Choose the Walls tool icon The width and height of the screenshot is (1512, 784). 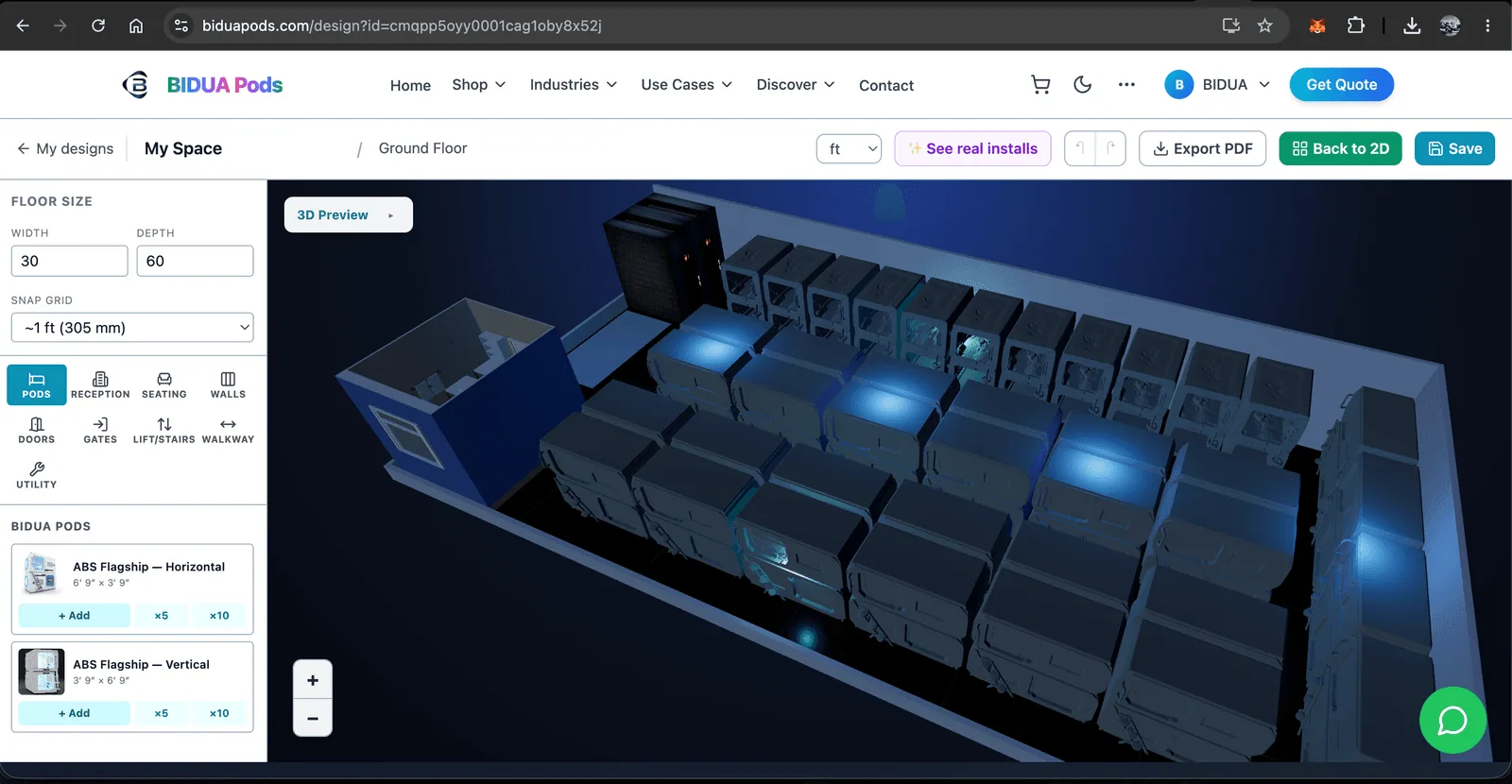coord(228,384)
